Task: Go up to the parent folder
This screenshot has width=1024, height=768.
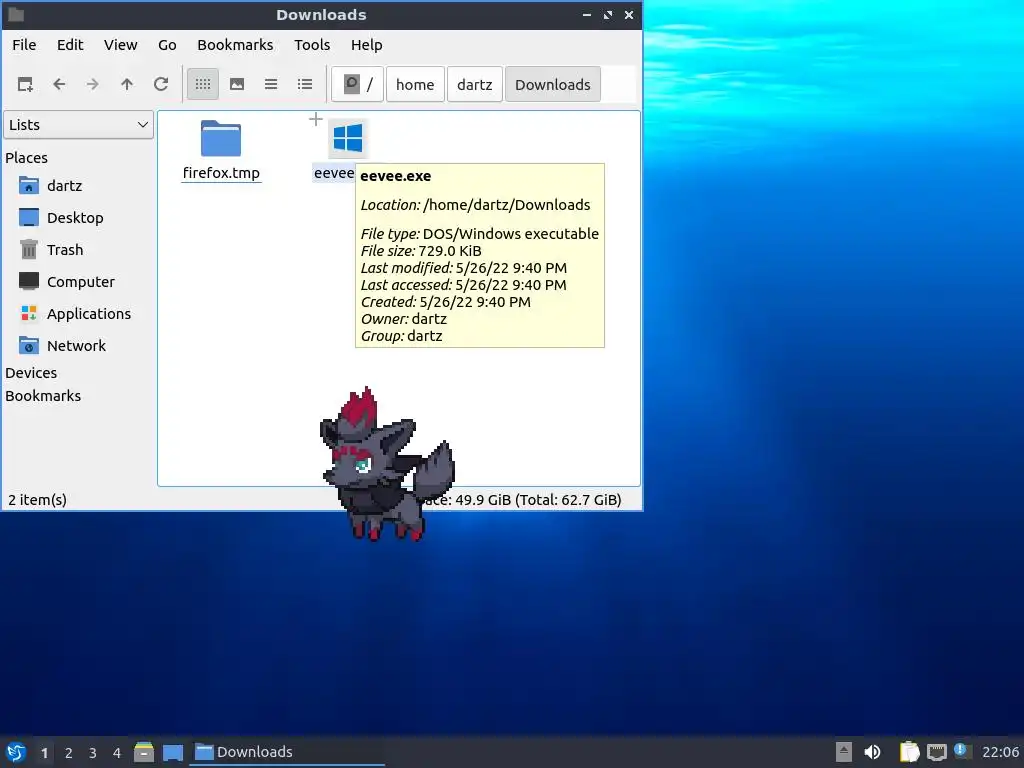Action: [127, 84]
